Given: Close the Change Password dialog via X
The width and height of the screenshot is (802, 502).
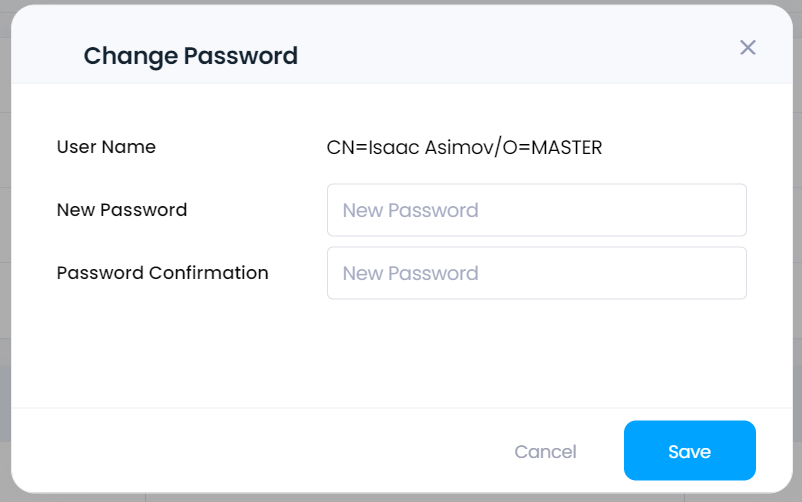Looking at the screenshot, I should point(748,48).
